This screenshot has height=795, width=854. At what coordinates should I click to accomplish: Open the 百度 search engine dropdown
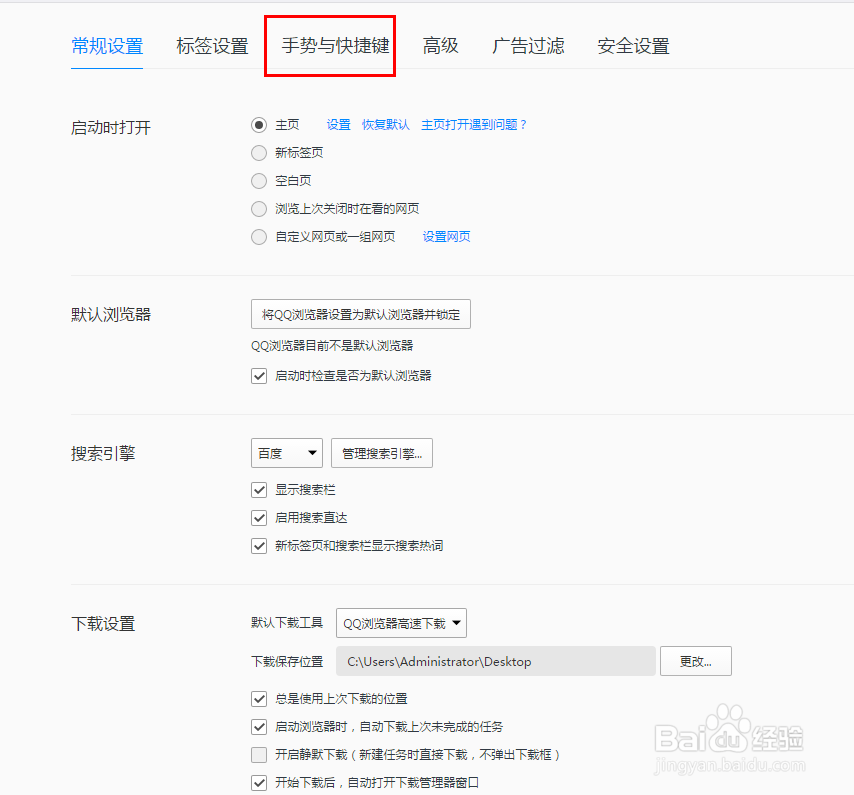(x=286, y=453)
